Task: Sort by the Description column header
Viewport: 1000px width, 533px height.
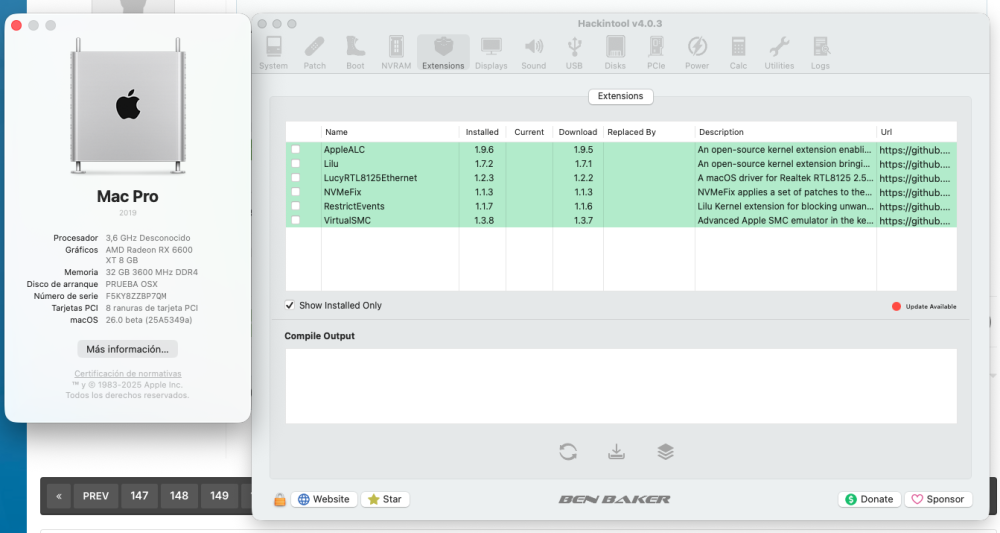Action: tap(785, 132)
